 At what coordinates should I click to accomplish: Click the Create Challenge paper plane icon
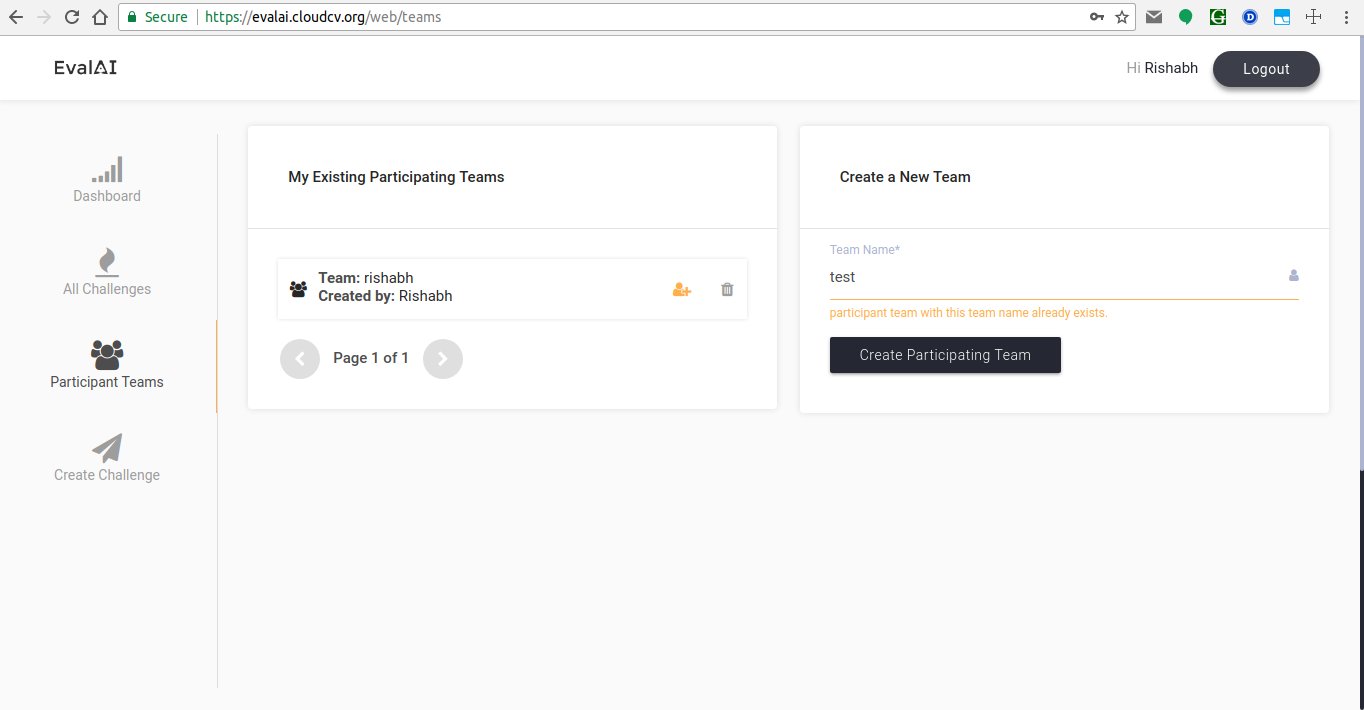[107, 447]
